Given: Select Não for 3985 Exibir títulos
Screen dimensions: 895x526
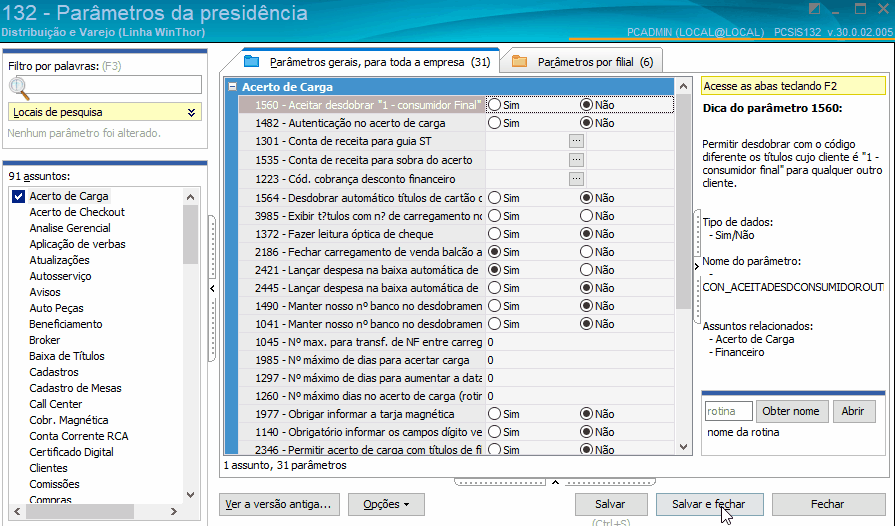Looking at the screenshot, I should (586, 216).
